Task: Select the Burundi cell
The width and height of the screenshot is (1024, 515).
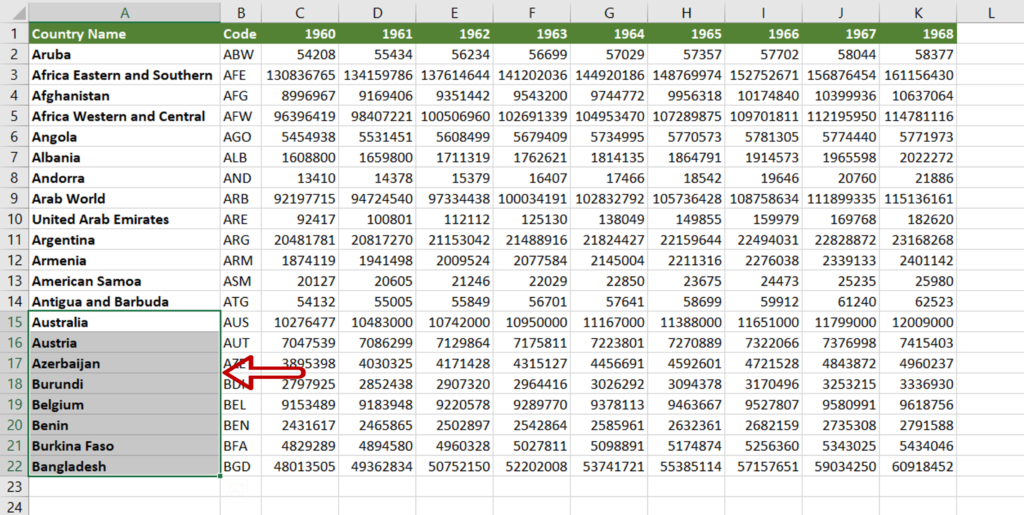Action: (124, 384)
